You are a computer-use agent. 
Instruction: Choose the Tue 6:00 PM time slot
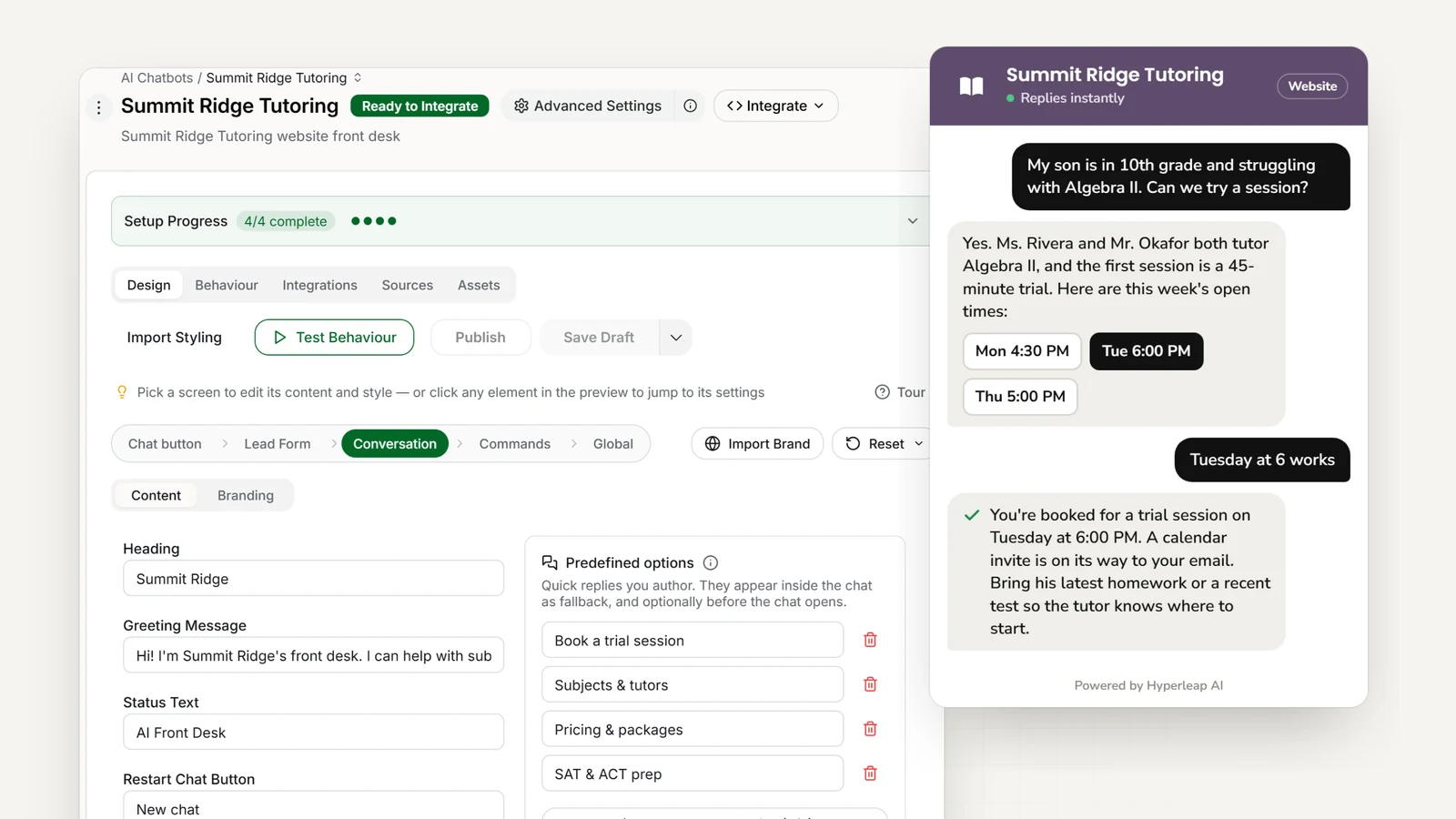pyautogui.click(x=1147, y=351)
